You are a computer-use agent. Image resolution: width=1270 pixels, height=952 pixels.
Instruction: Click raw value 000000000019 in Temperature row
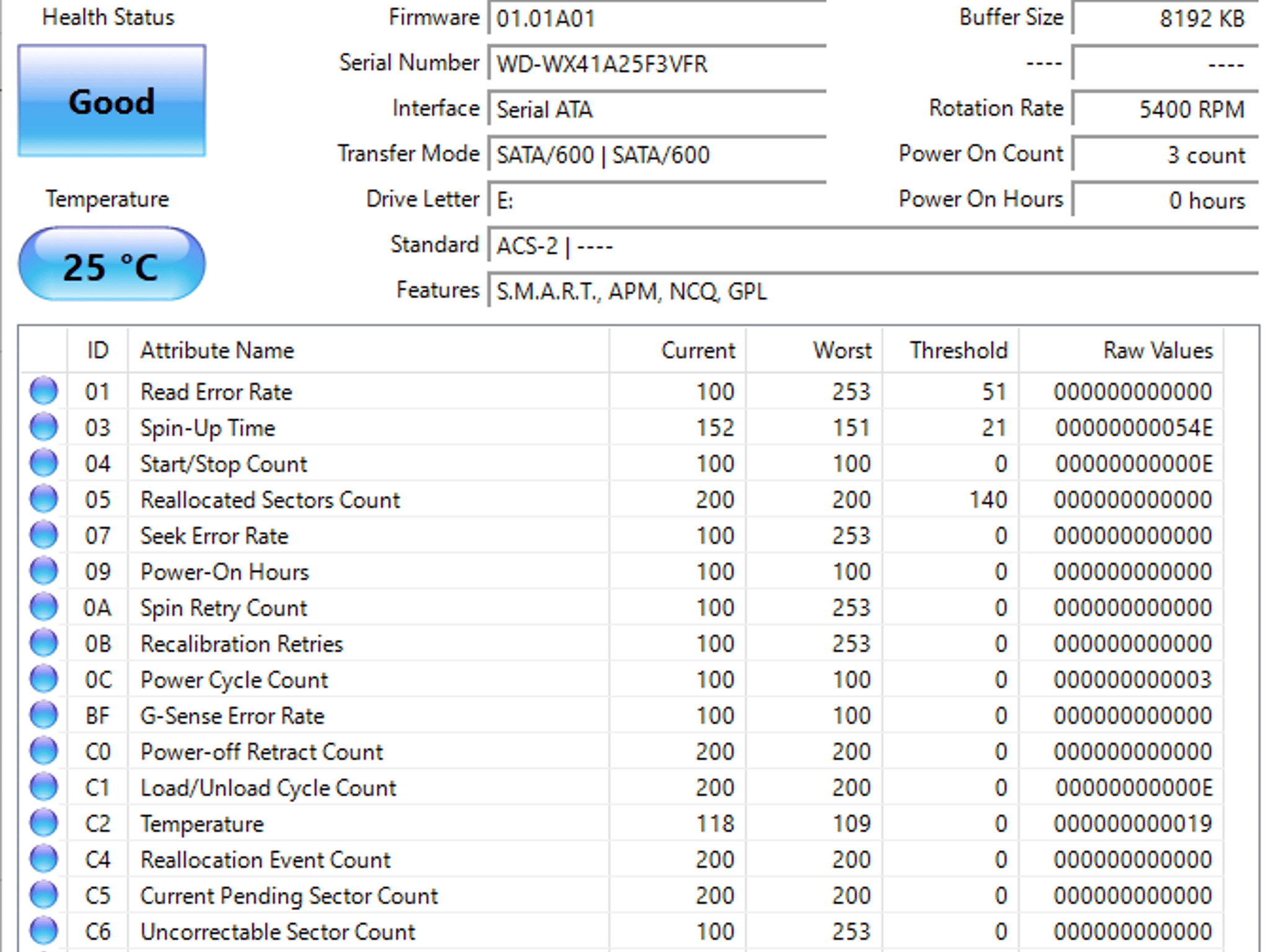pos(1132,823)
